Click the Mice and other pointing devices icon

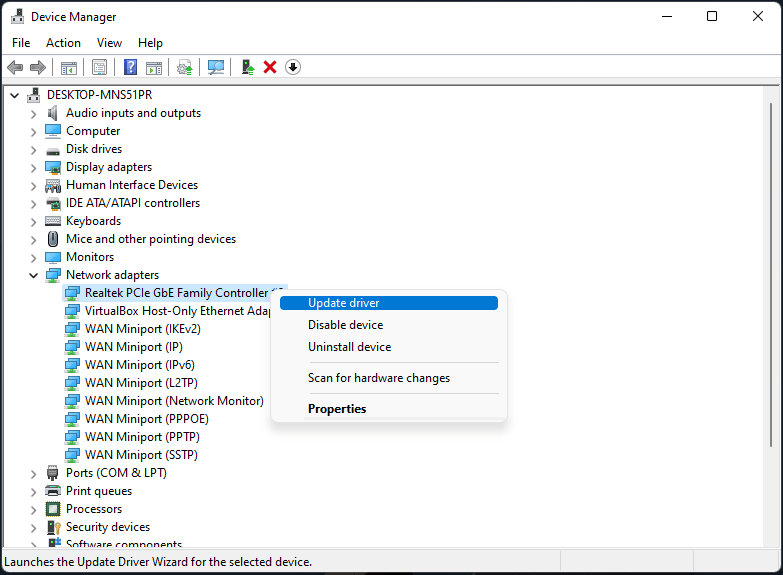click(x=52, y=239)
